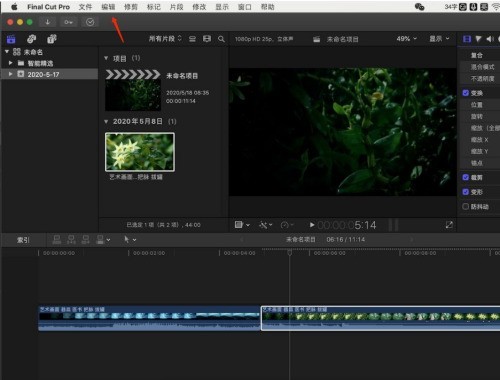Show the photos and audio sidebar
500x380 pixels.
32,39
